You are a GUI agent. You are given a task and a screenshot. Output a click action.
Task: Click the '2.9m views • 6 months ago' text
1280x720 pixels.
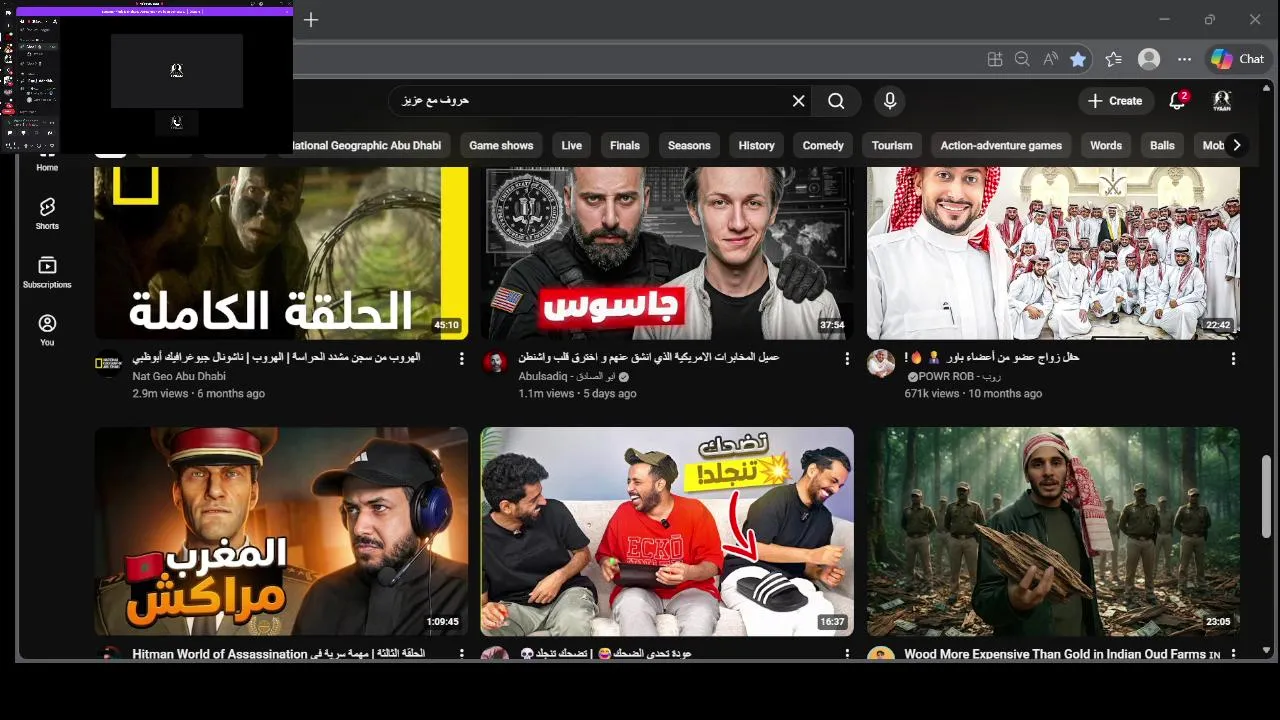click(198, 394)
